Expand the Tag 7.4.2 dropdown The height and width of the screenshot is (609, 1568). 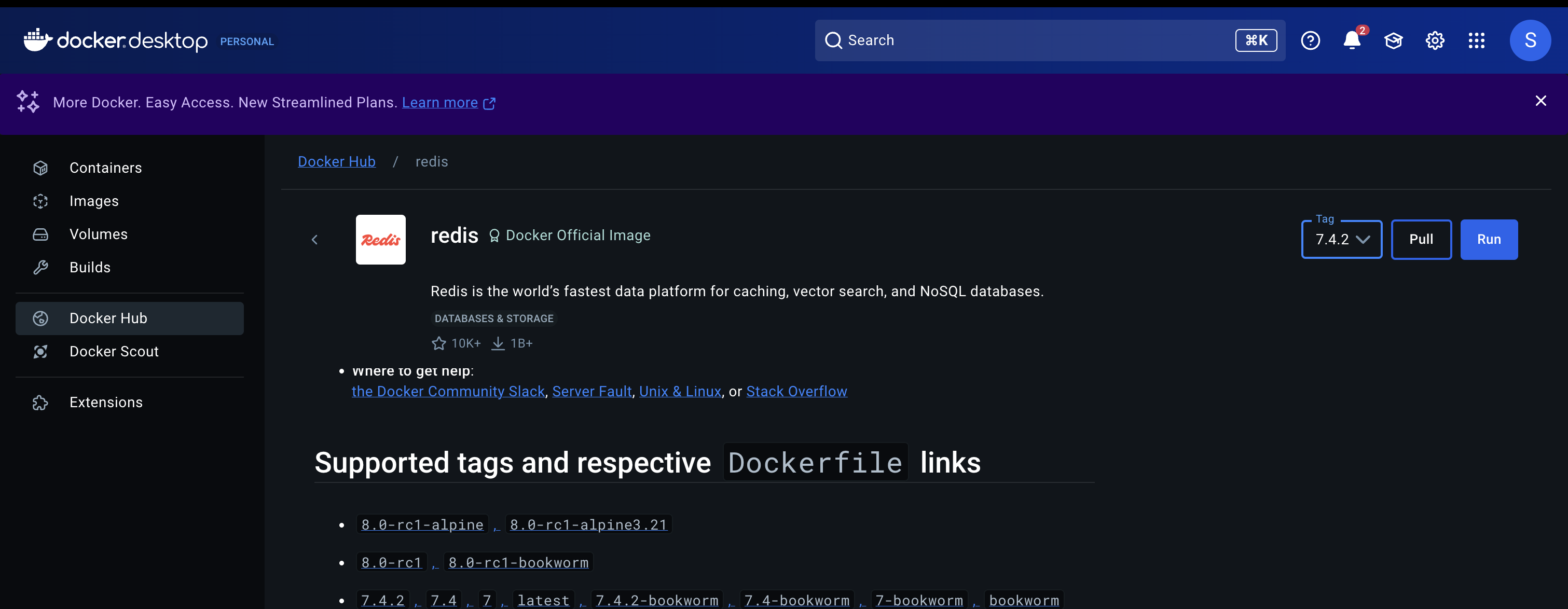1342,240
